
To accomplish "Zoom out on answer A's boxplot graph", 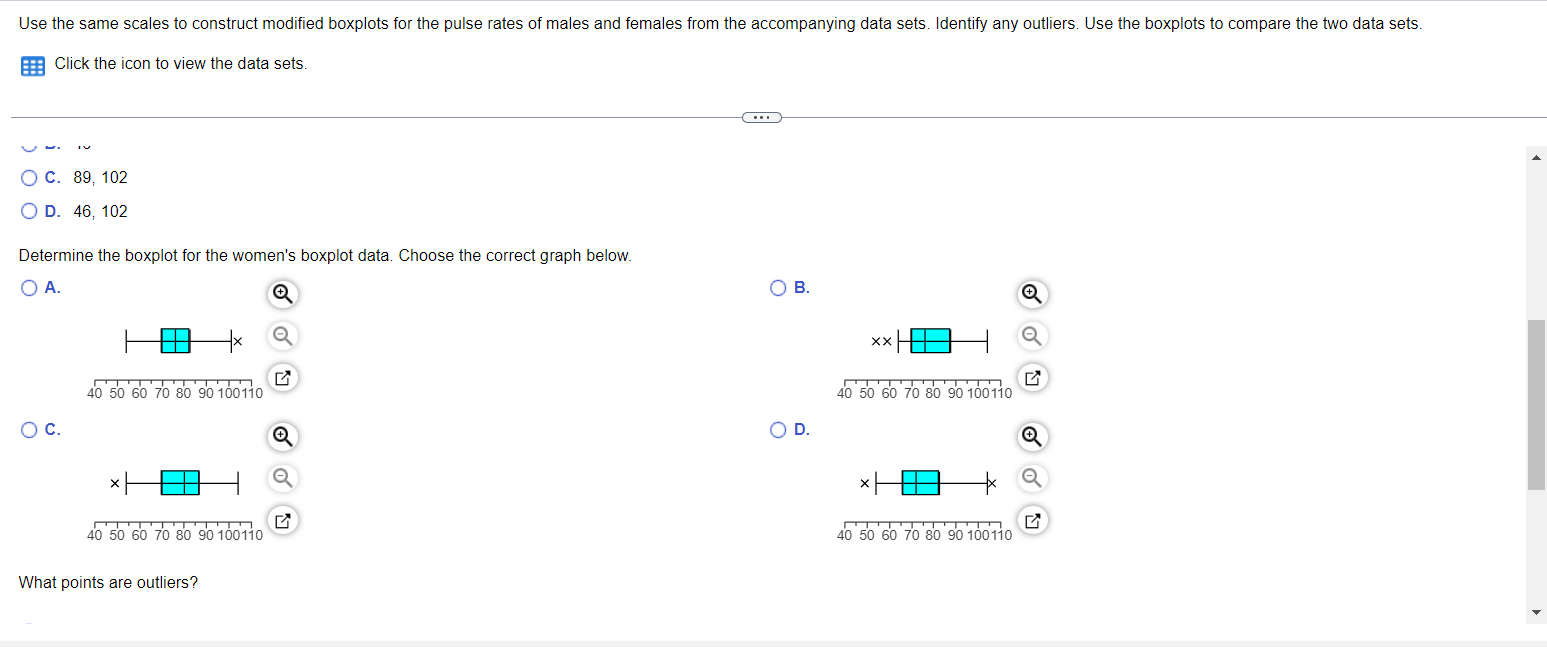I will click(282, 336).
